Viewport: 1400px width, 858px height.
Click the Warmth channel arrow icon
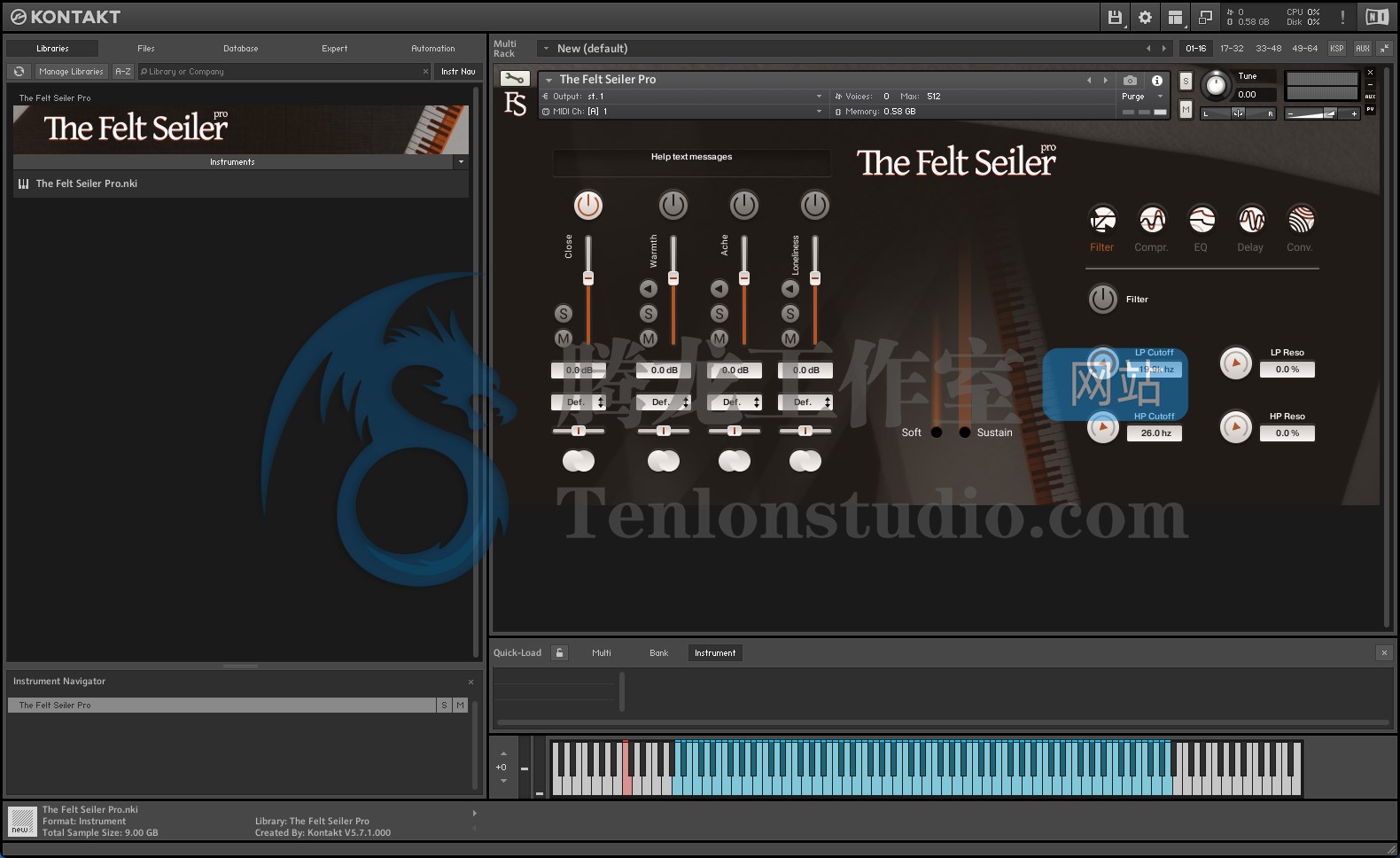point(649,288)
